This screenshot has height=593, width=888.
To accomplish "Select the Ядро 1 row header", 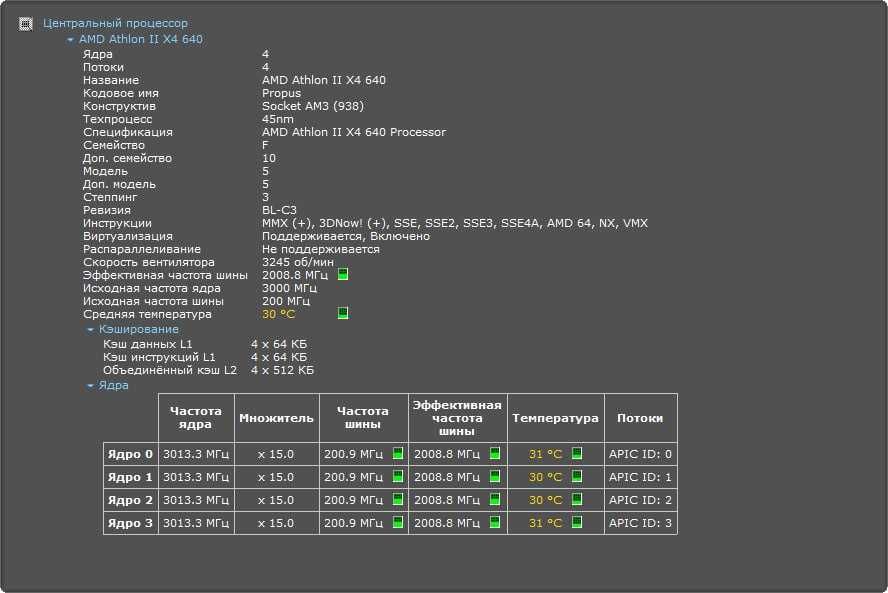I will [x=130, y=477].
